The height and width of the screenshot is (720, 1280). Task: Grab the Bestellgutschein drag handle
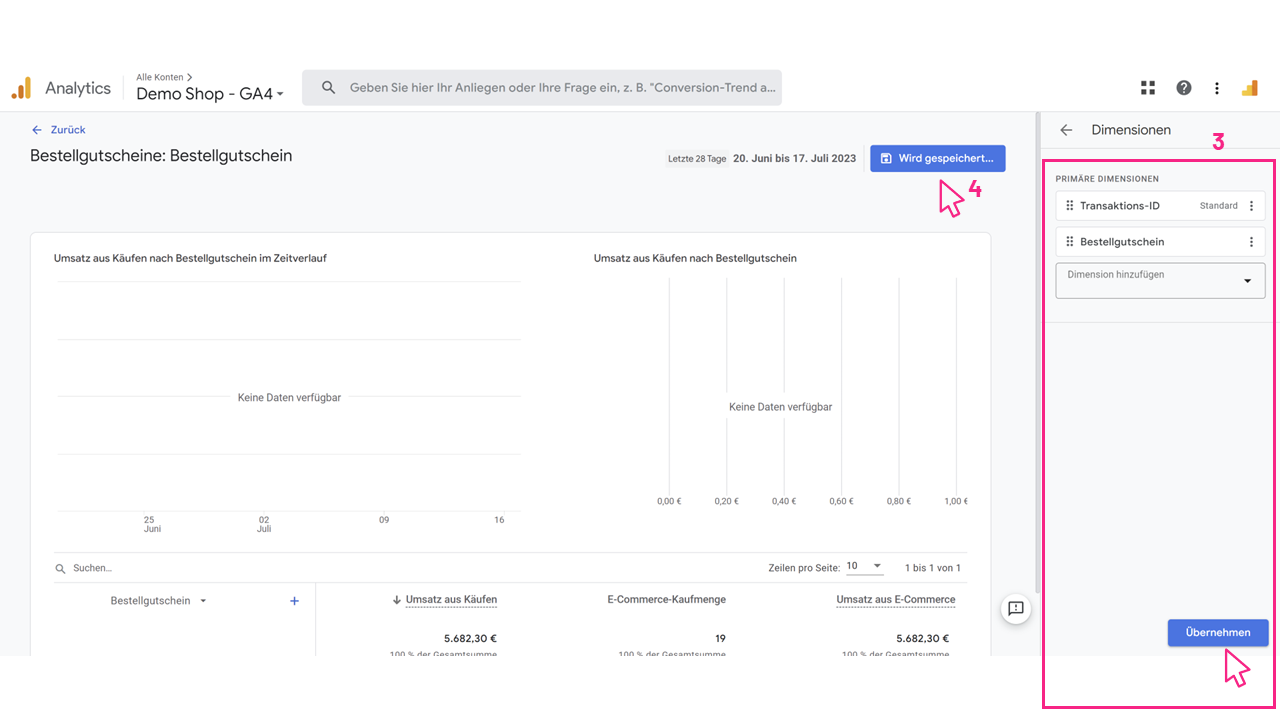point(1069,242)
